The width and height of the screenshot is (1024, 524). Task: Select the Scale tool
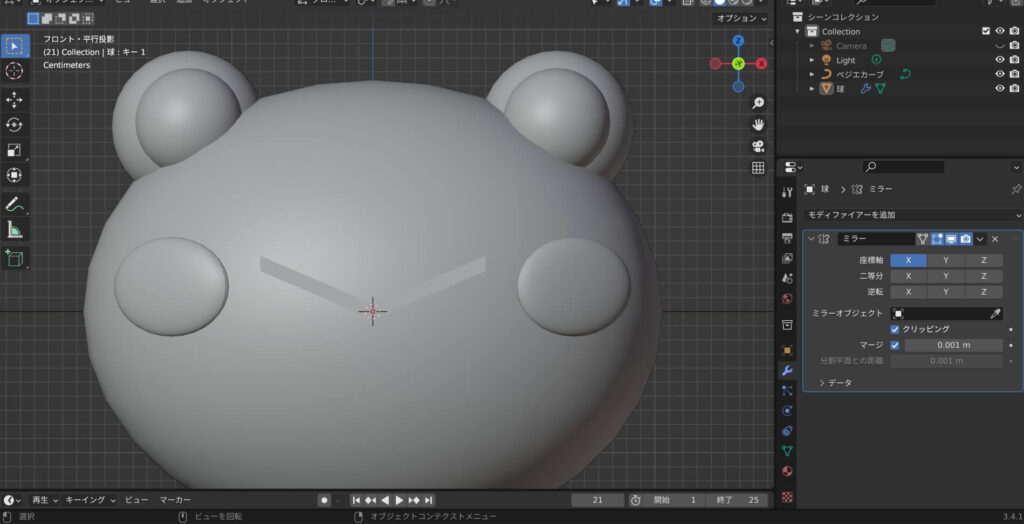click(x=15, y=150)
